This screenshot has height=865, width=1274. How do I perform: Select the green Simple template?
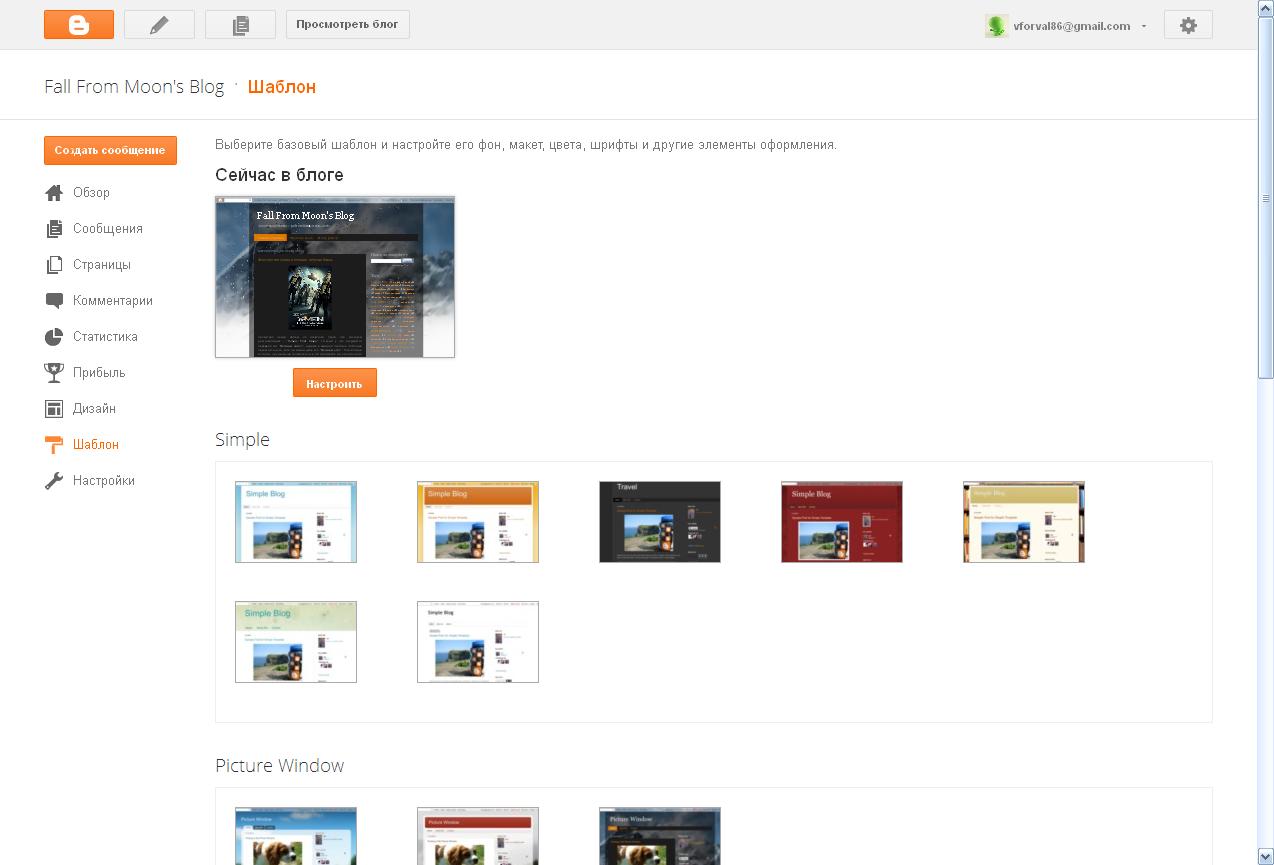(296, 642)
